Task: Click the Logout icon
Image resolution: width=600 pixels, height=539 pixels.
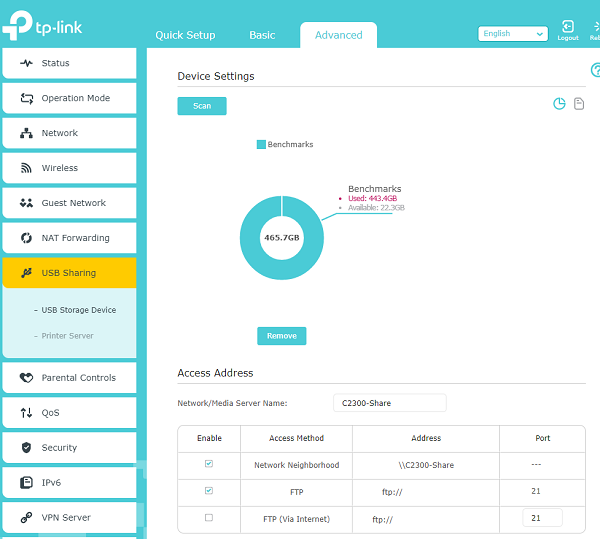Action: point(567,29)
